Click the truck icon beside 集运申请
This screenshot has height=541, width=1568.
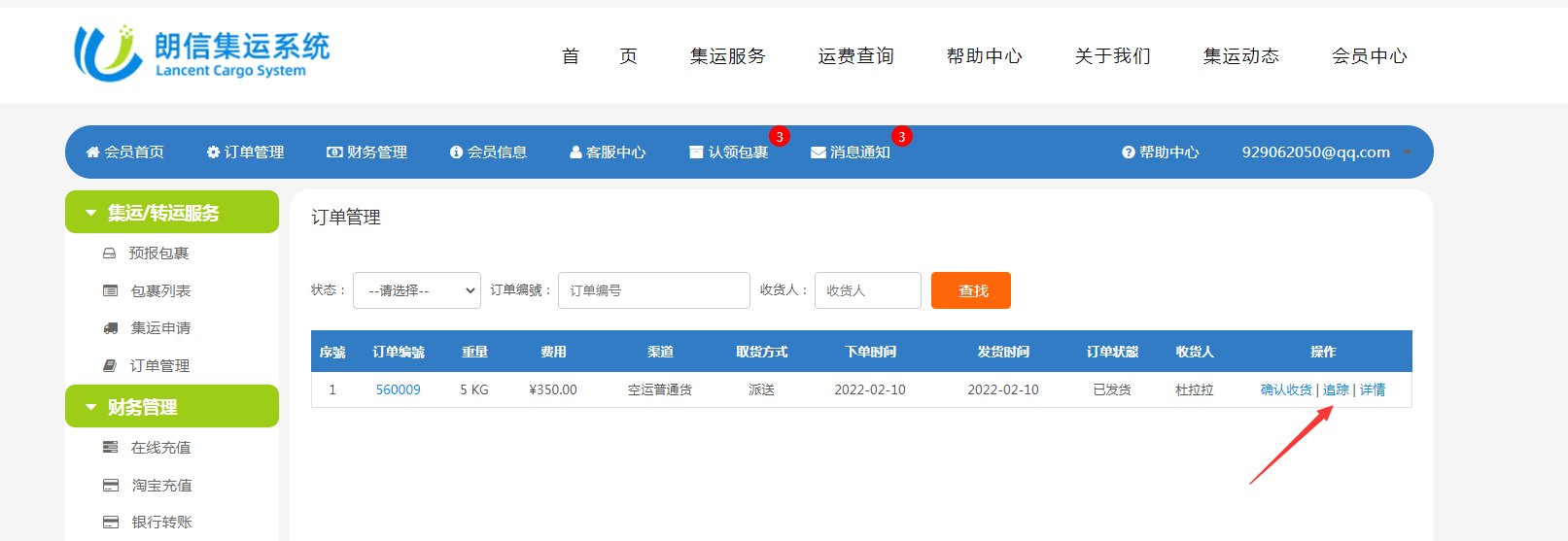coord(111,328)
